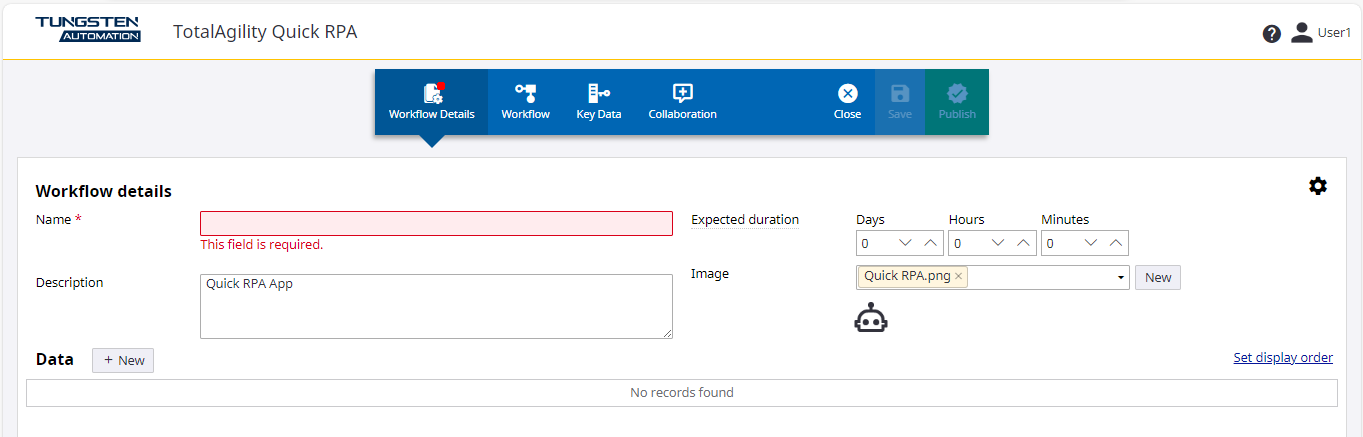Open settings gear in Workflow details
1363x437 pixels.
[1317, 186]
